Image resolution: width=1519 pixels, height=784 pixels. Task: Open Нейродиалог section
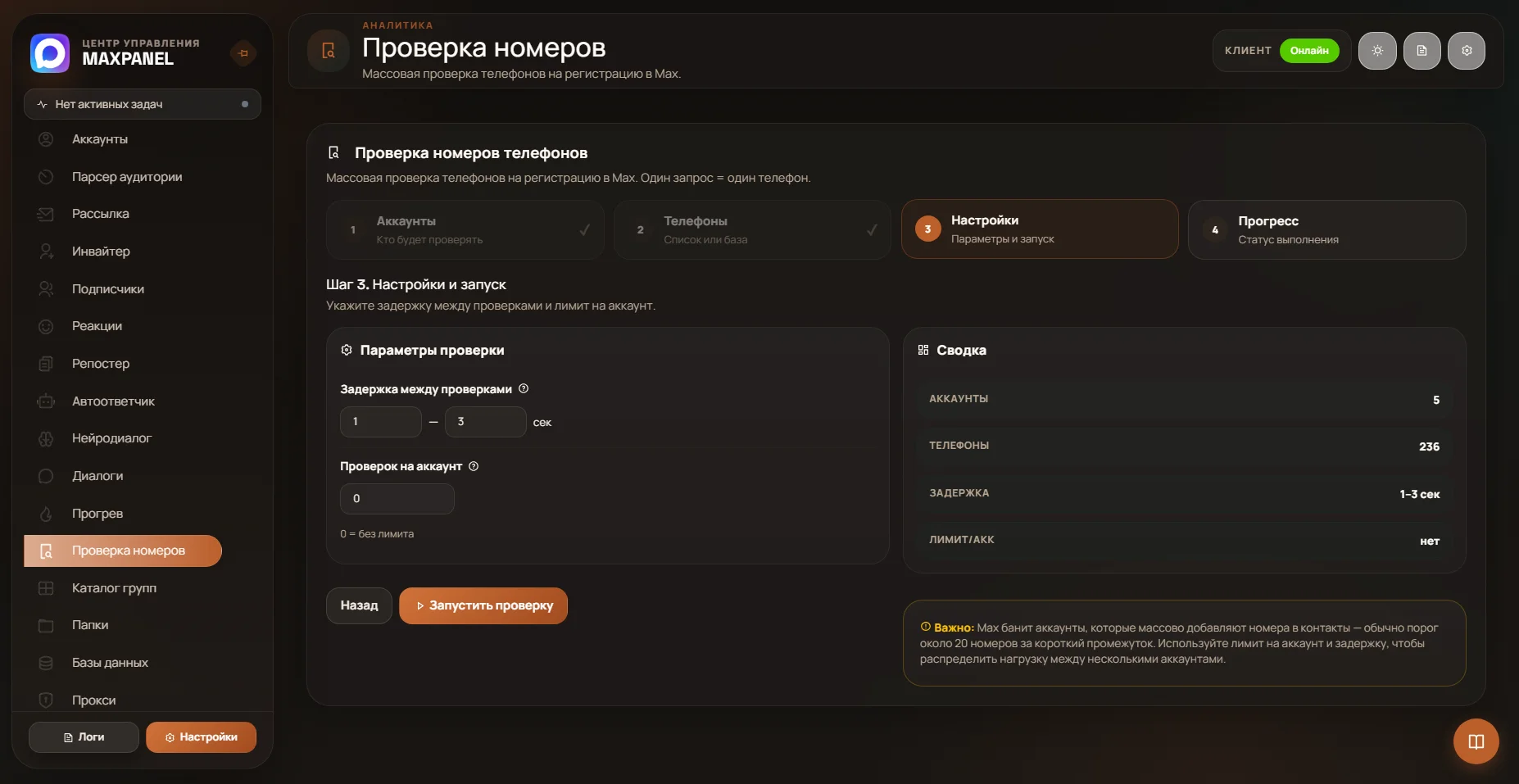tap(111, 438)
